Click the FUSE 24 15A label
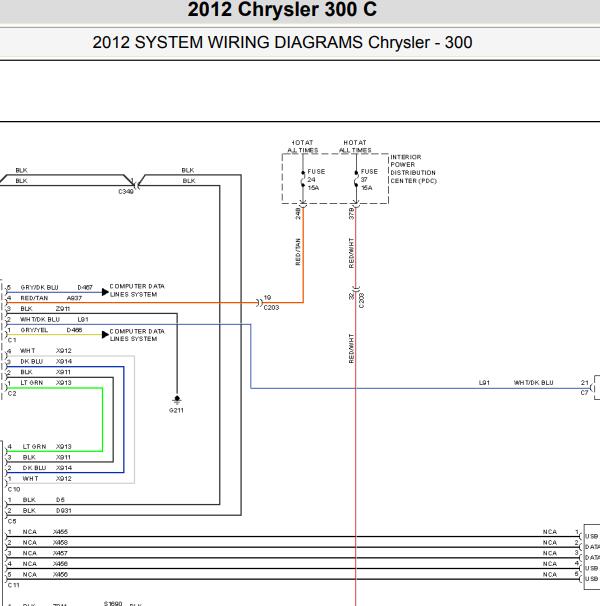 pyautogui.click(x=316, y=180)
